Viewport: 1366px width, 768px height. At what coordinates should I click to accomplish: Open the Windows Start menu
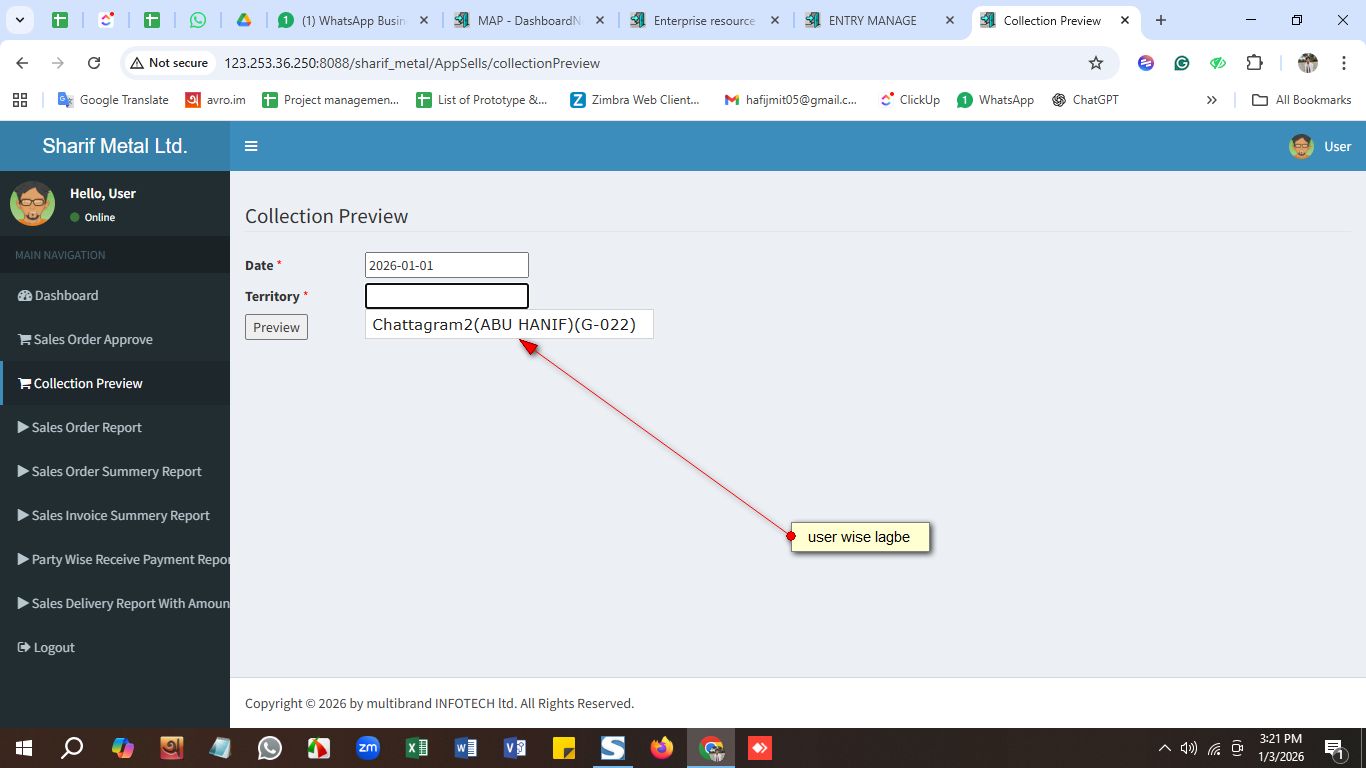click(24, 748)
